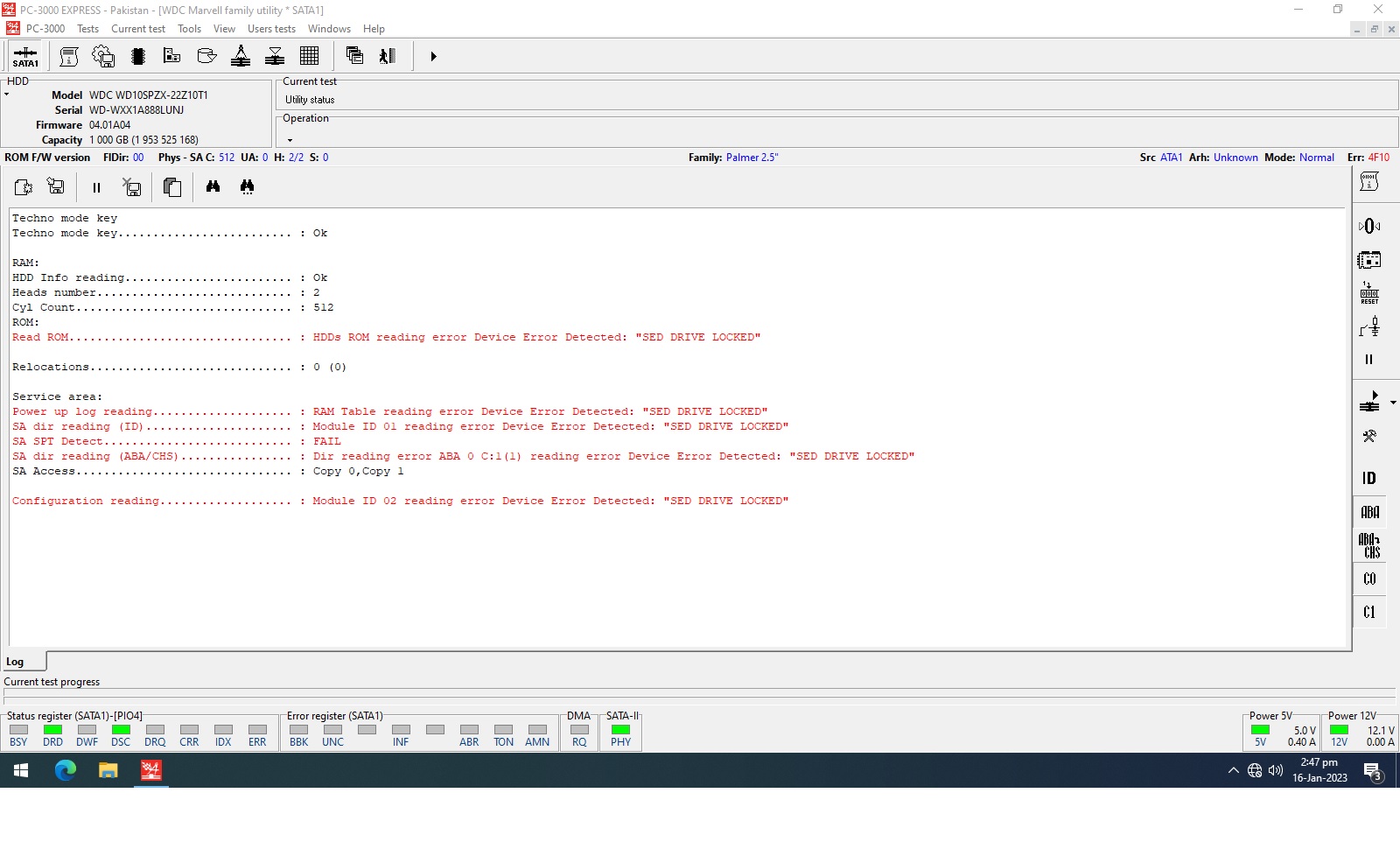This screenshot has width=1400, height=849.
Task: Open the Users tests menu
Action: (x=271, y=29)
